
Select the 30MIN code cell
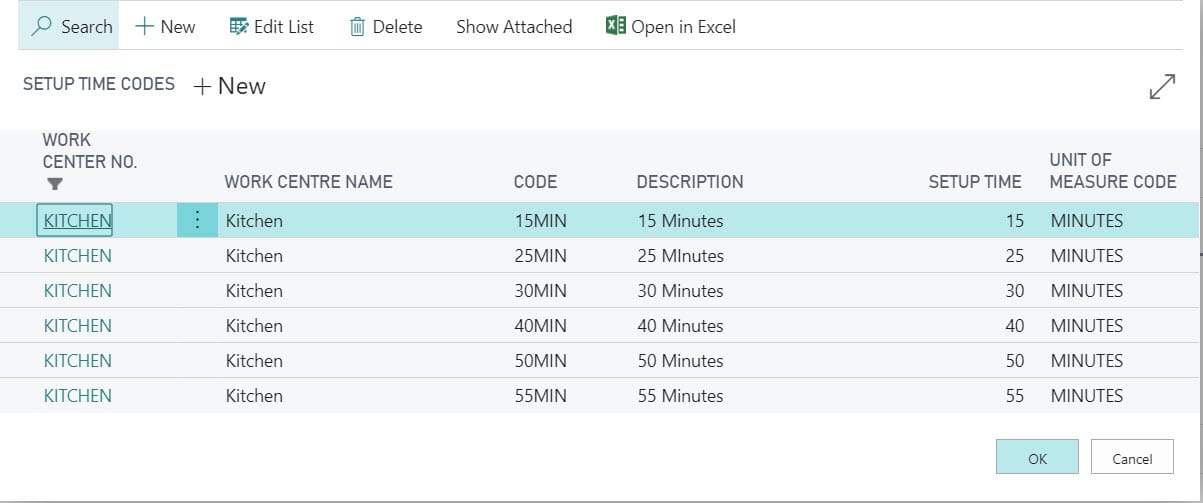point(540,291)
